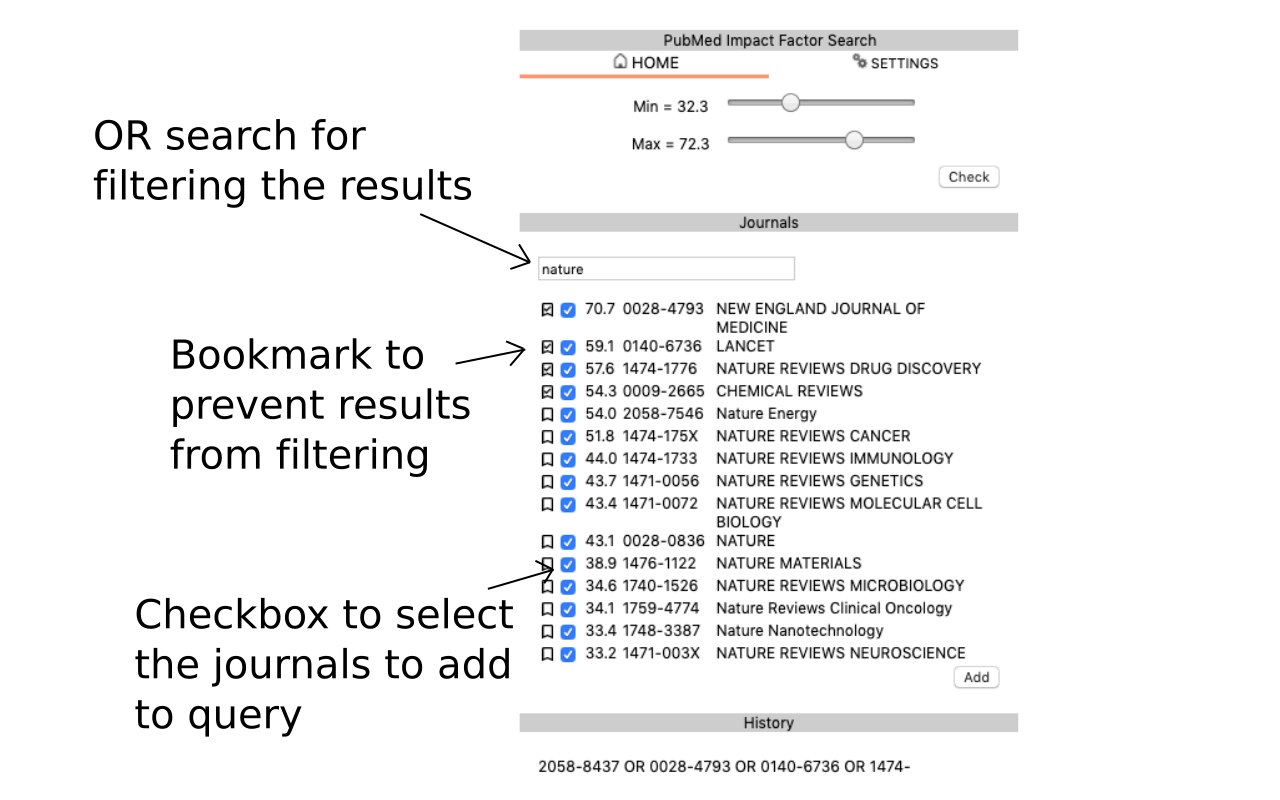Click the Add button
The image size is (1280, 800).
coord(976,677)
